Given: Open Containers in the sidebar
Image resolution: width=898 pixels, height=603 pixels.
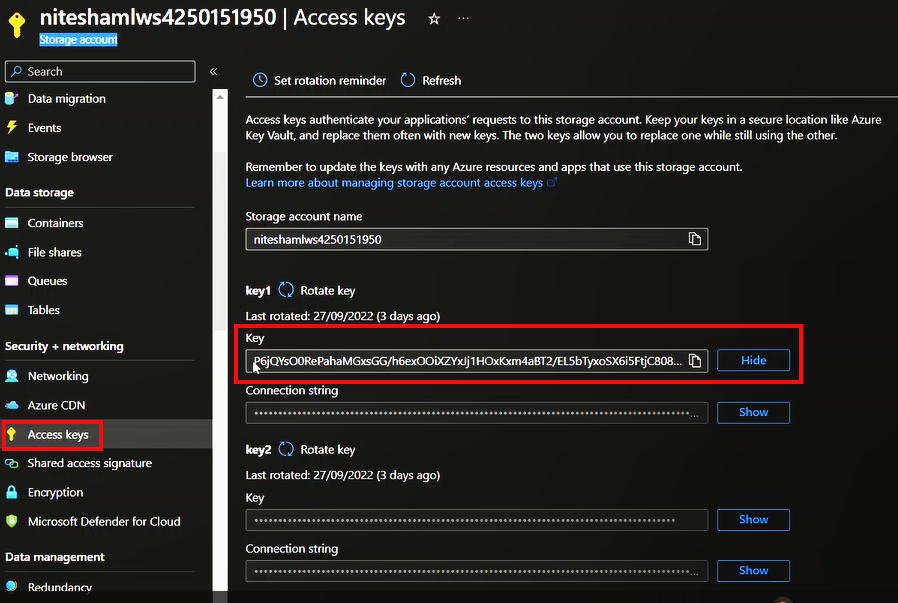Looking at the screenshot, I should point(55,223).
